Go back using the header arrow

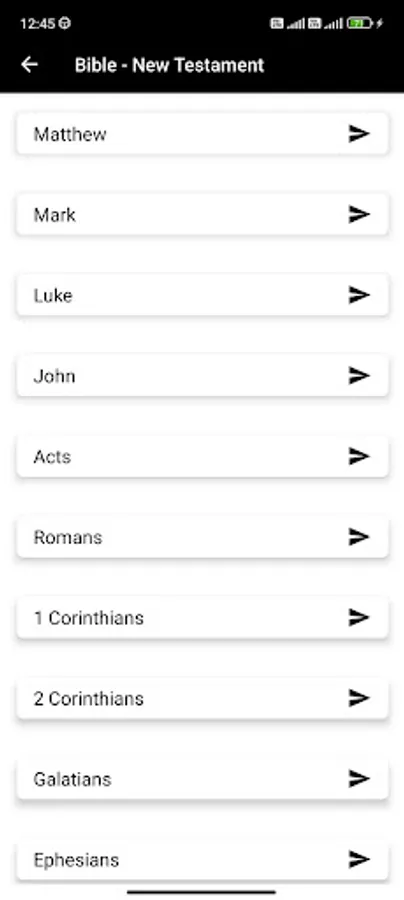point(29,65)
